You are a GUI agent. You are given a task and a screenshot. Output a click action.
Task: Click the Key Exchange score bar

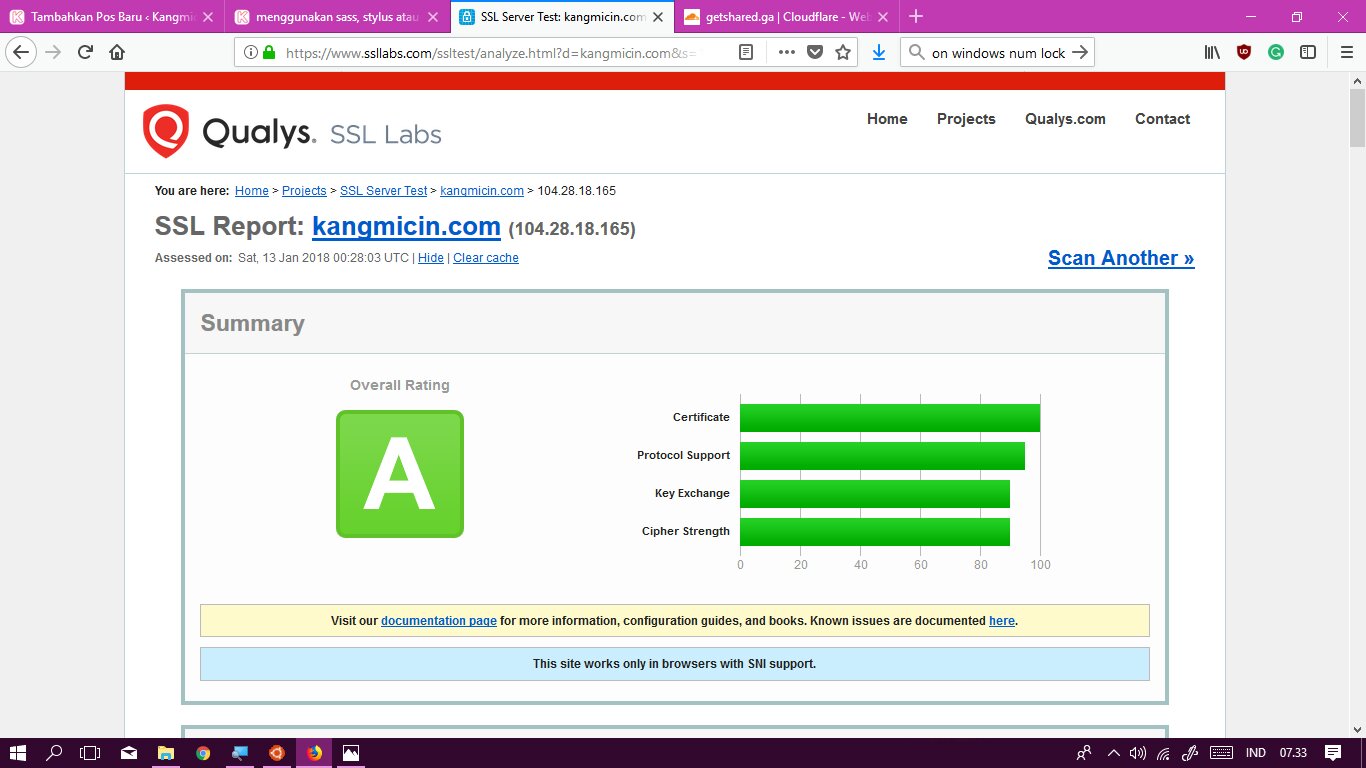(x=875, y=494)
